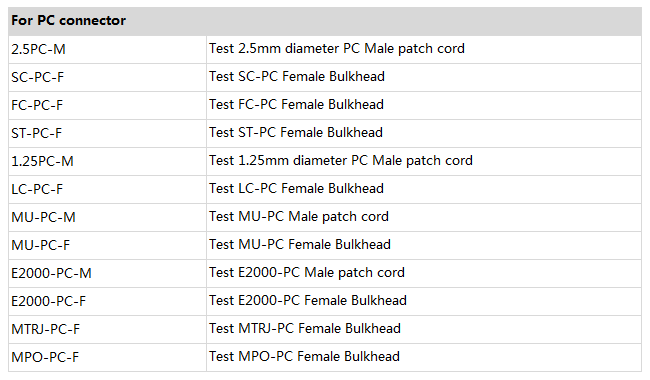
Task: Select the 1.25PC-M model cell
Action: (x=107, y=161)
